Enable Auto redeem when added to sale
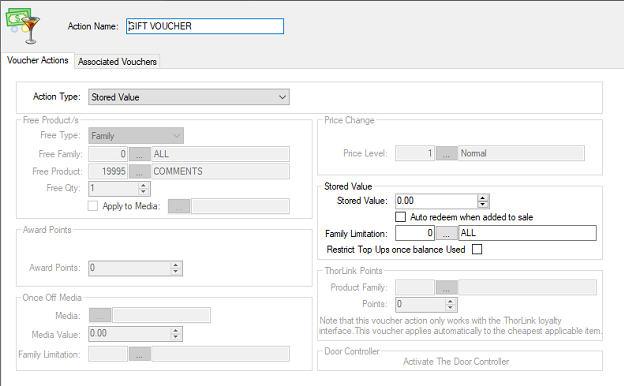Image resolution: width=624 pixels, height=386 pixels. click(x=400, y=217)
